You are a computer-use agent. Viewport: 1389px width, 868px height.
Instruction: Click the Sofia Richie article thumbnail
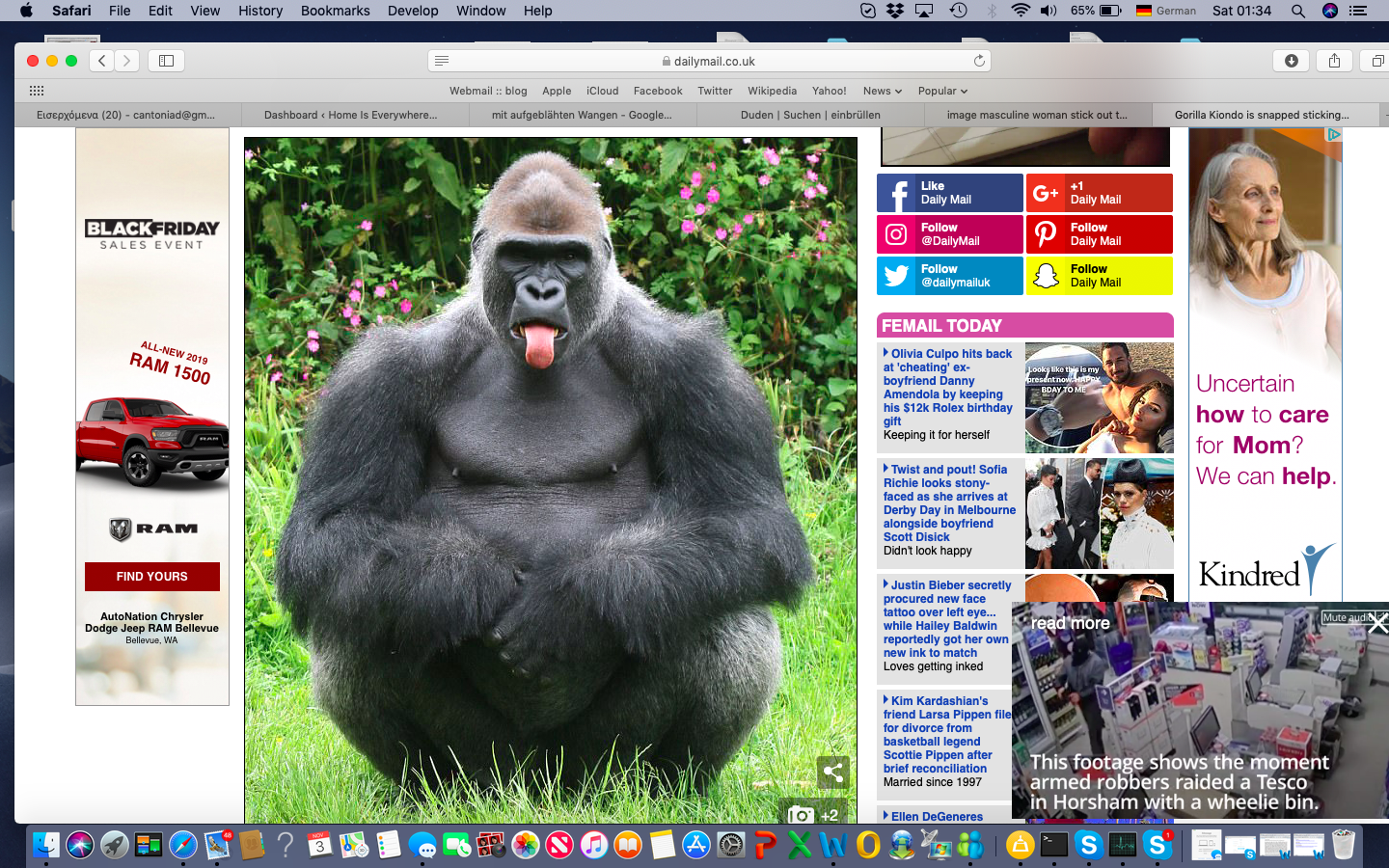(x=1100, y=514)
